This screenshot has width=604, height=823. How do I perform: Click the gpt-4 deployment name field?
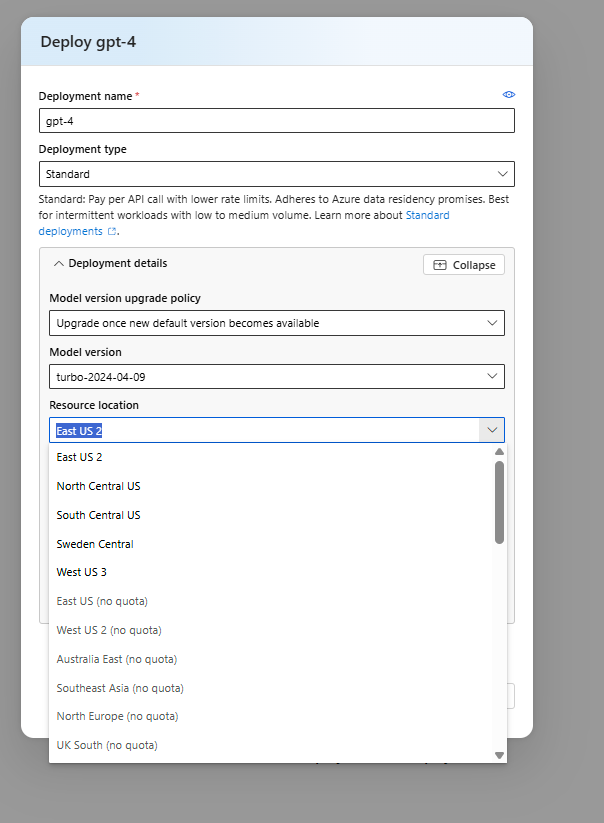coord(277,120)
